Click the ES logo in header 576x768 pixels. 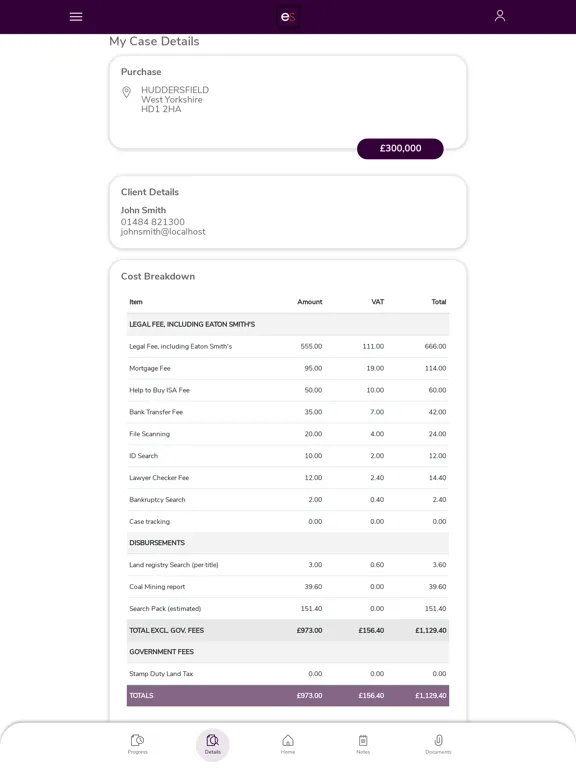click(x=288, y=17)
